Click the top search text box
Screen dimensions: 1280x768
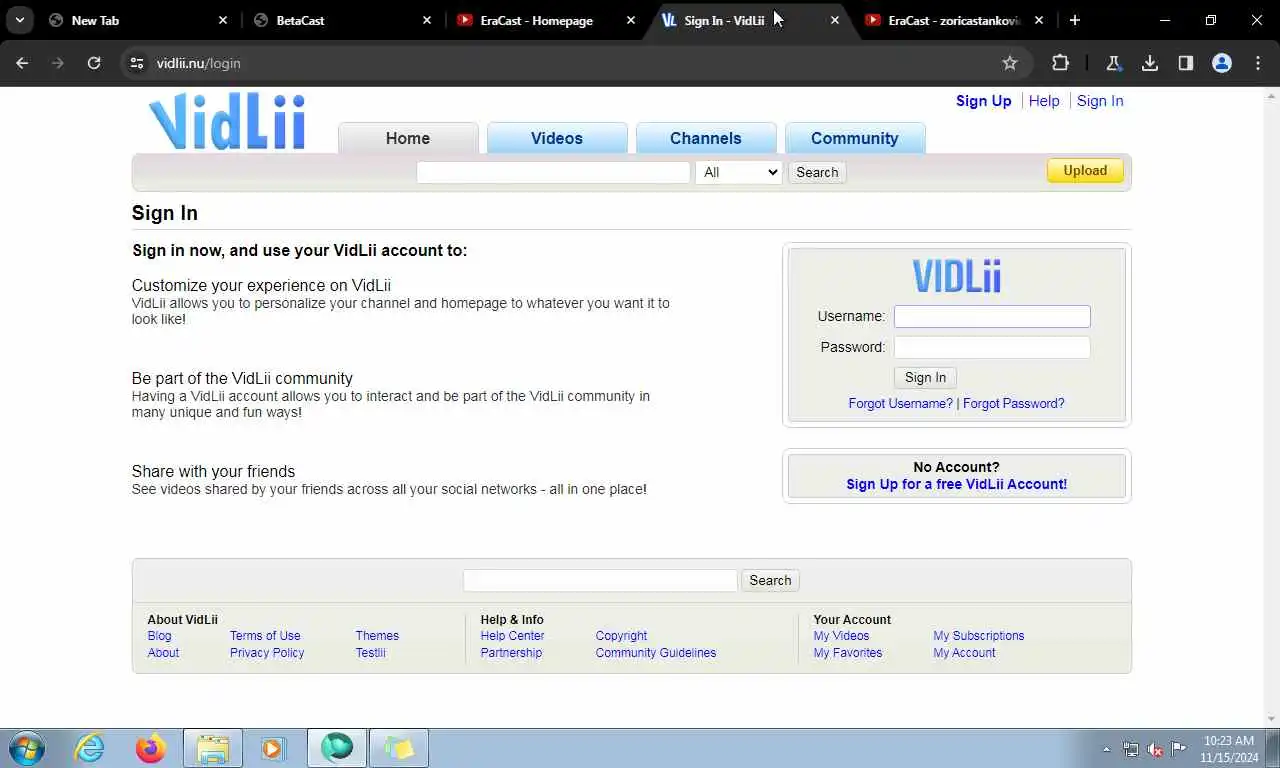tap(553, 172)
